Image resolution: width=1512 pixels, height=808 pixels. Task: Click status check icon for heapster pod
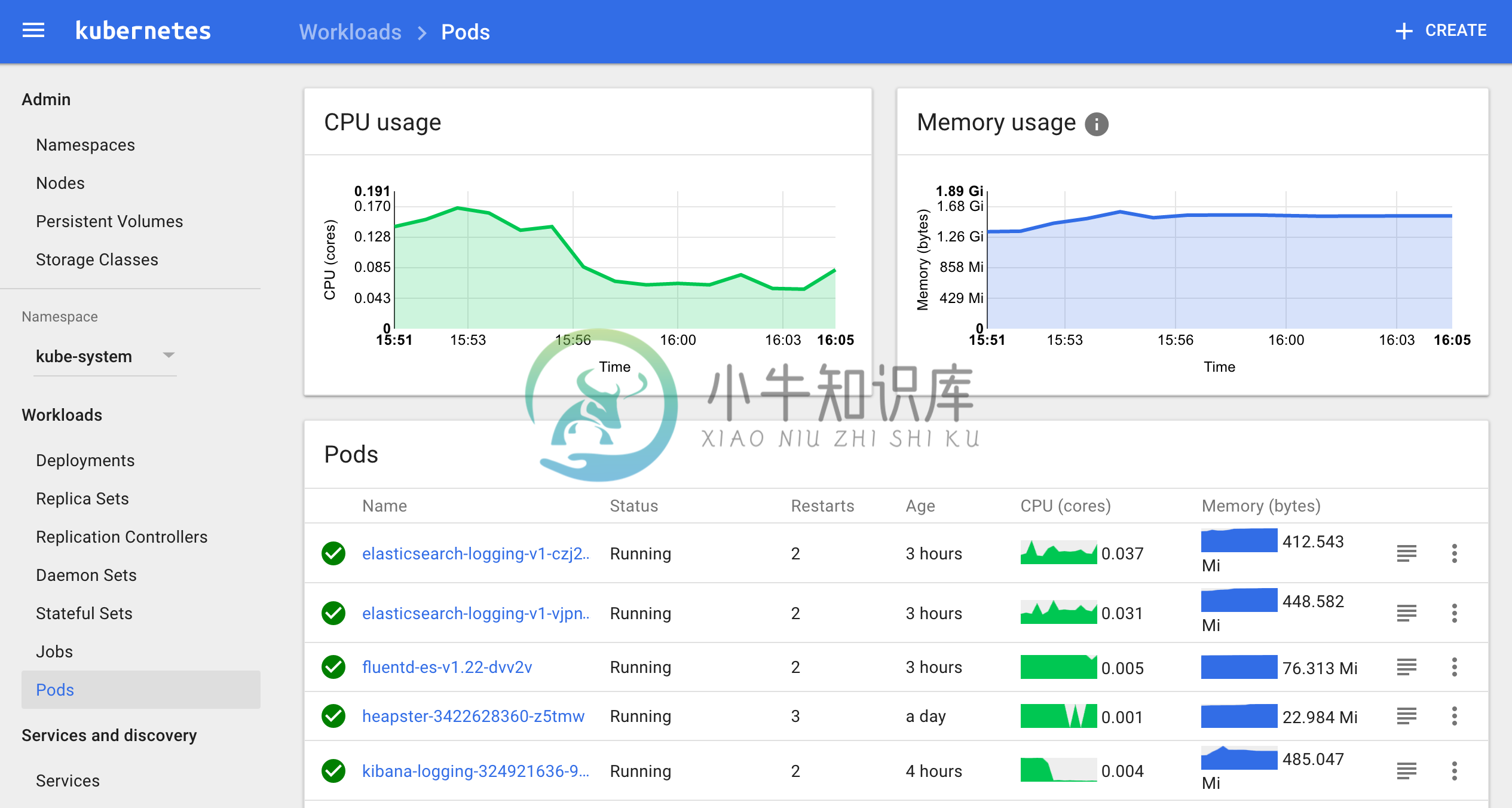pos(333,716)
